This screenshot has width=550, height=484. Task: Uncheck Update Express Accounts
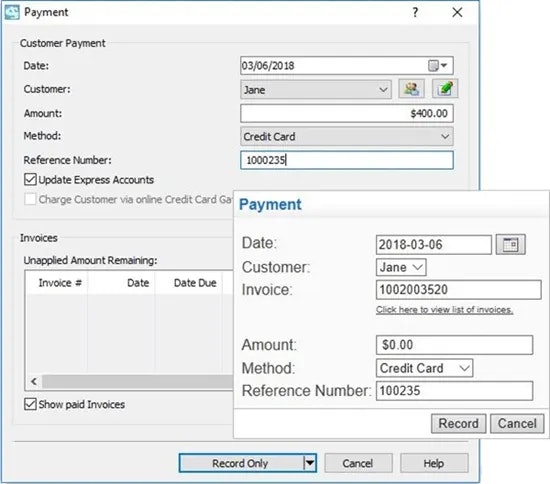[30, 179]
